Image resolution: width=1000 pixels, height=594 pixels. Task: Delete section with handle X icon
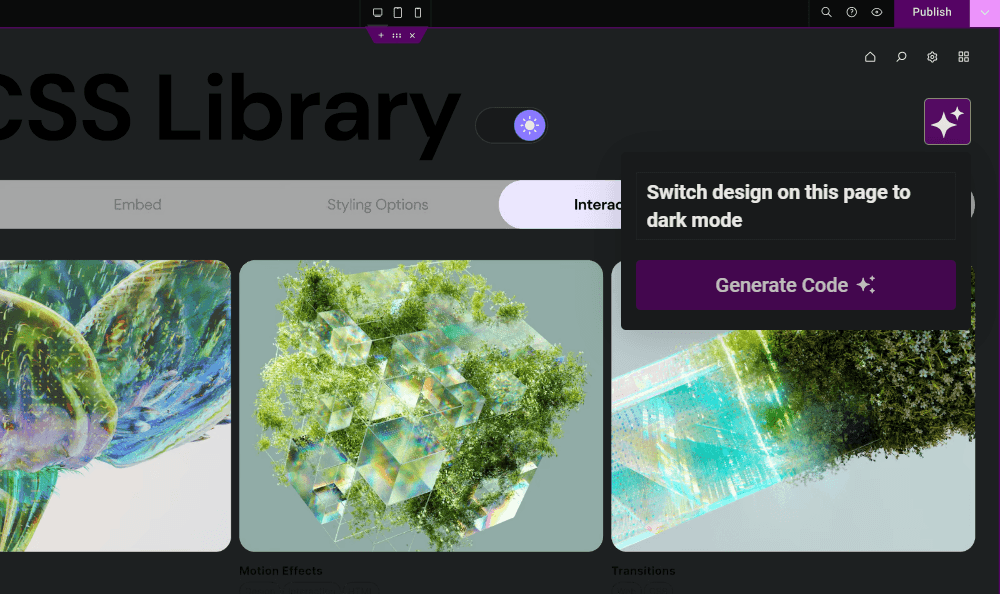[x=413, y=36]
